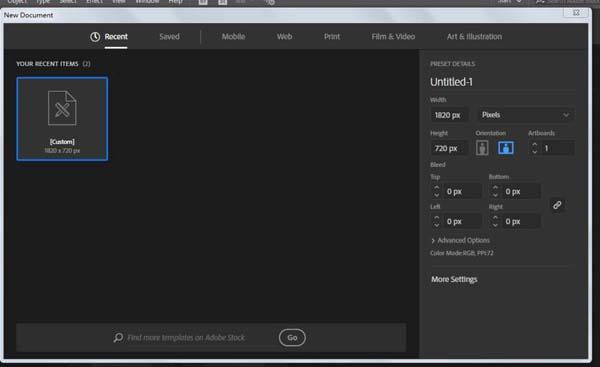Click the Go button

pos(292,338)
